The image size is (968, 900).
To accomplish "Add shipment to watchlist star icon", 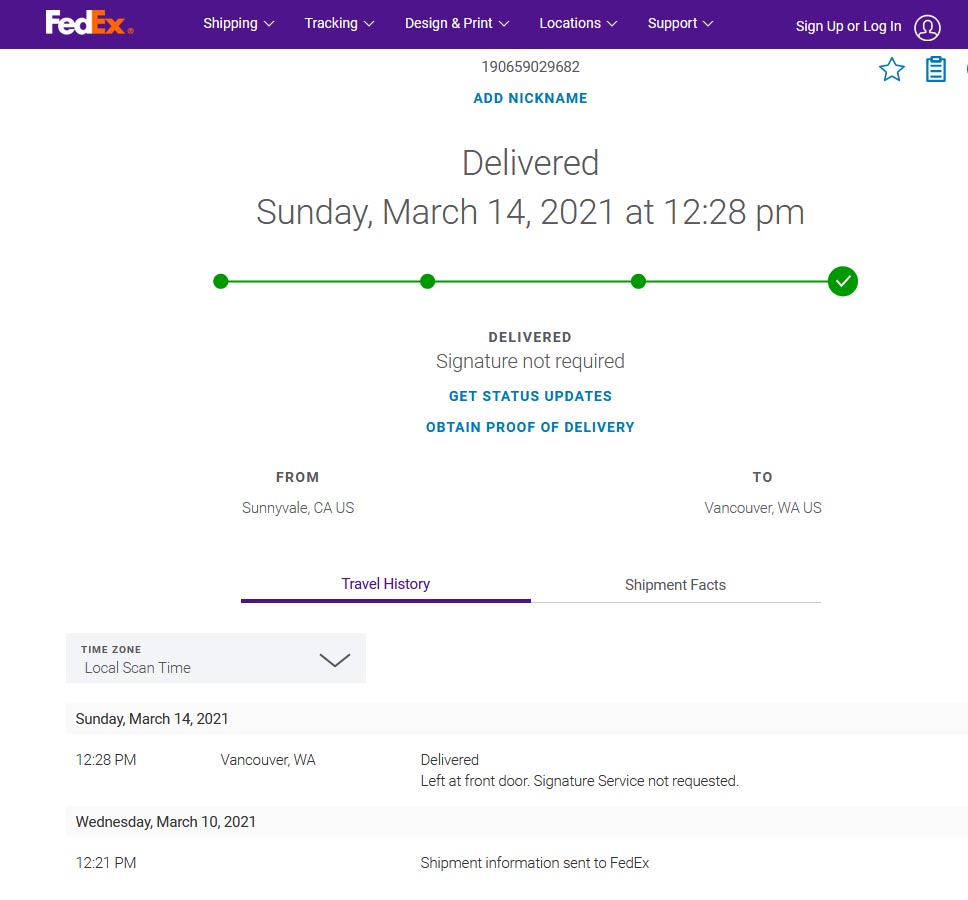I will point(891,69).
